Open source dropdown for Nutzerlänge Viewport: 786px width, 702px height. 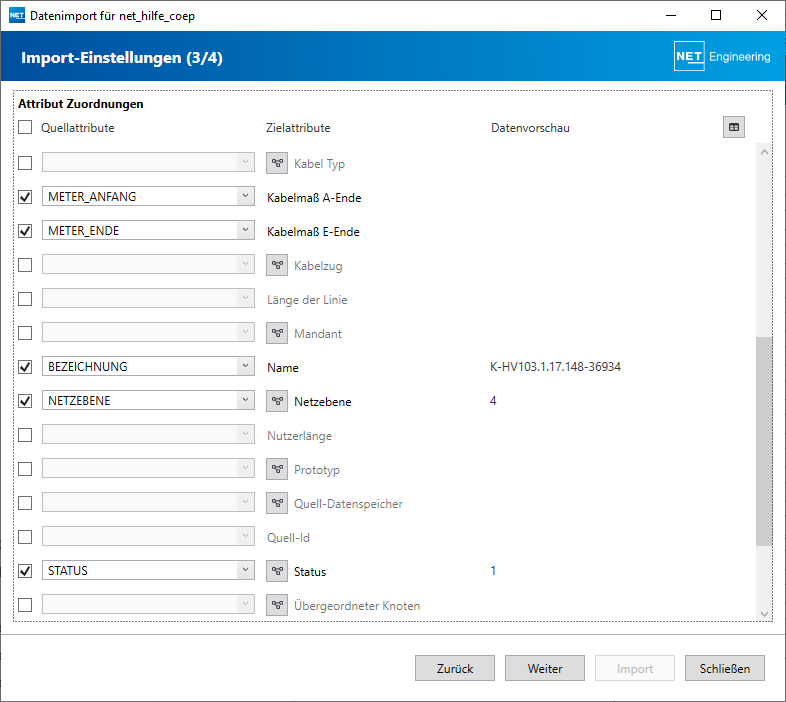click(148, 434)
